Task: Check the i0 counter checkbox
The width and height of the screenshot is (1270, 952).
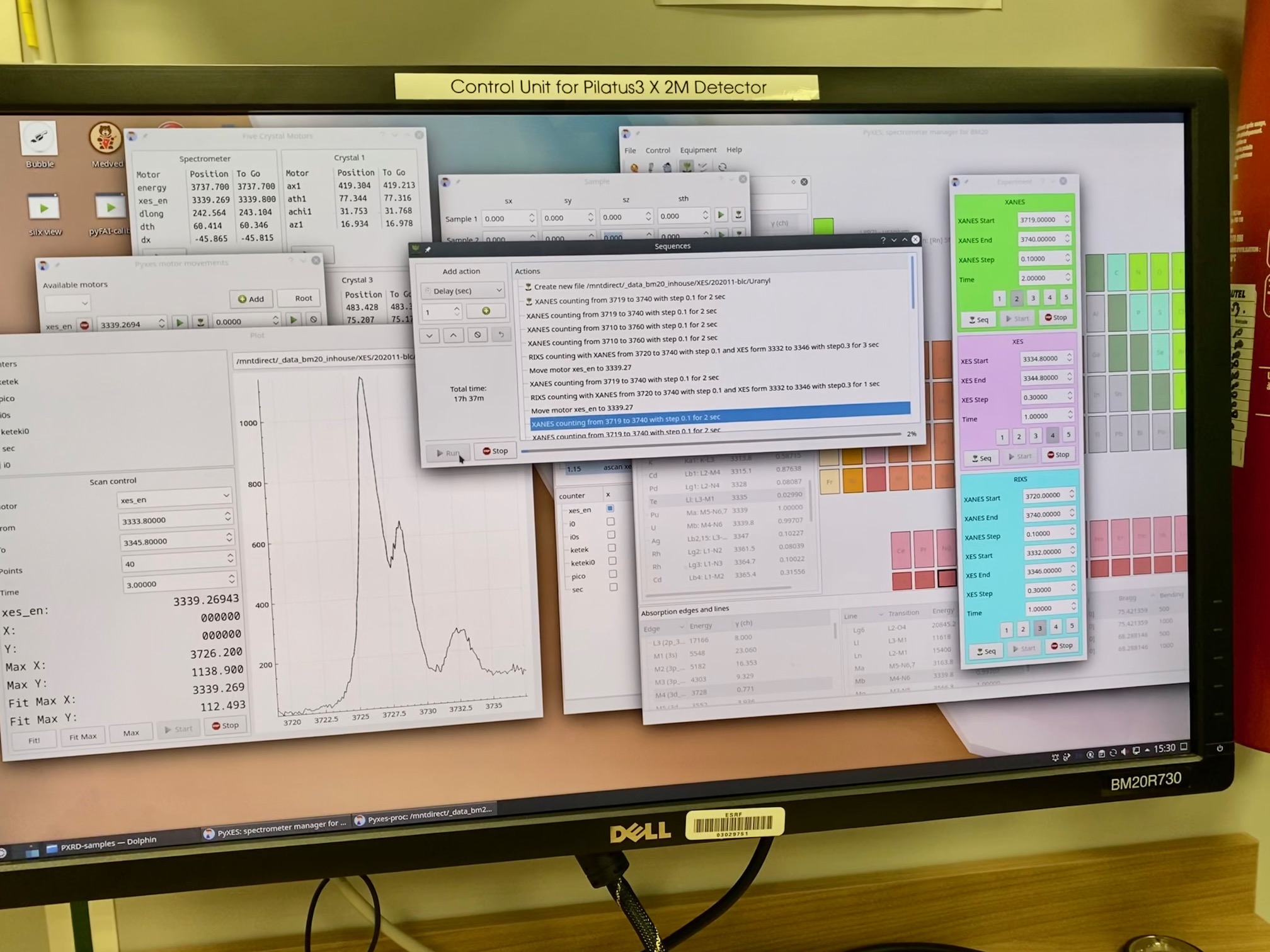Action: [x=610, y=522]
